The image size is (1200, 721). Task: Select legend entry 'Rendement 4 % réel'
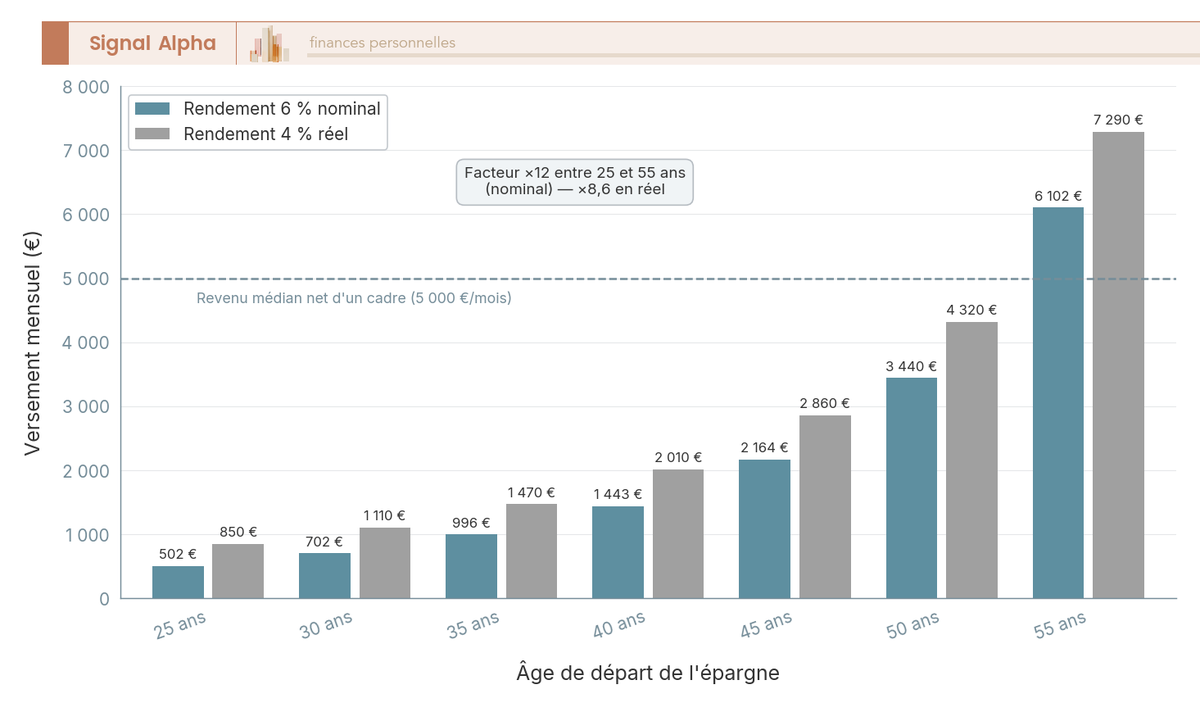(266, 133)
